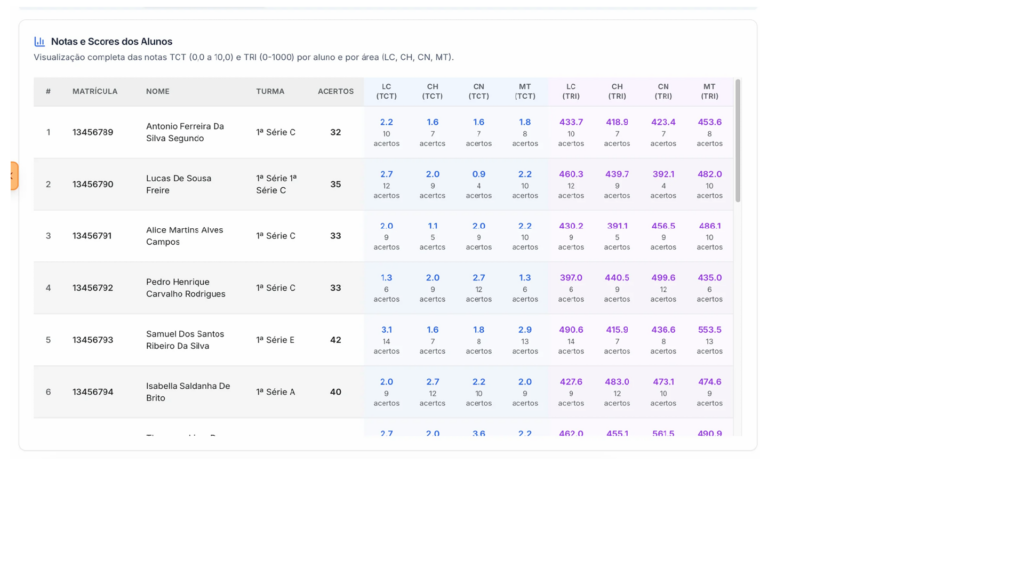Sort by the MATRÍCULA column header
Viewport: 1024px width, 576px height.
(95, 92)
